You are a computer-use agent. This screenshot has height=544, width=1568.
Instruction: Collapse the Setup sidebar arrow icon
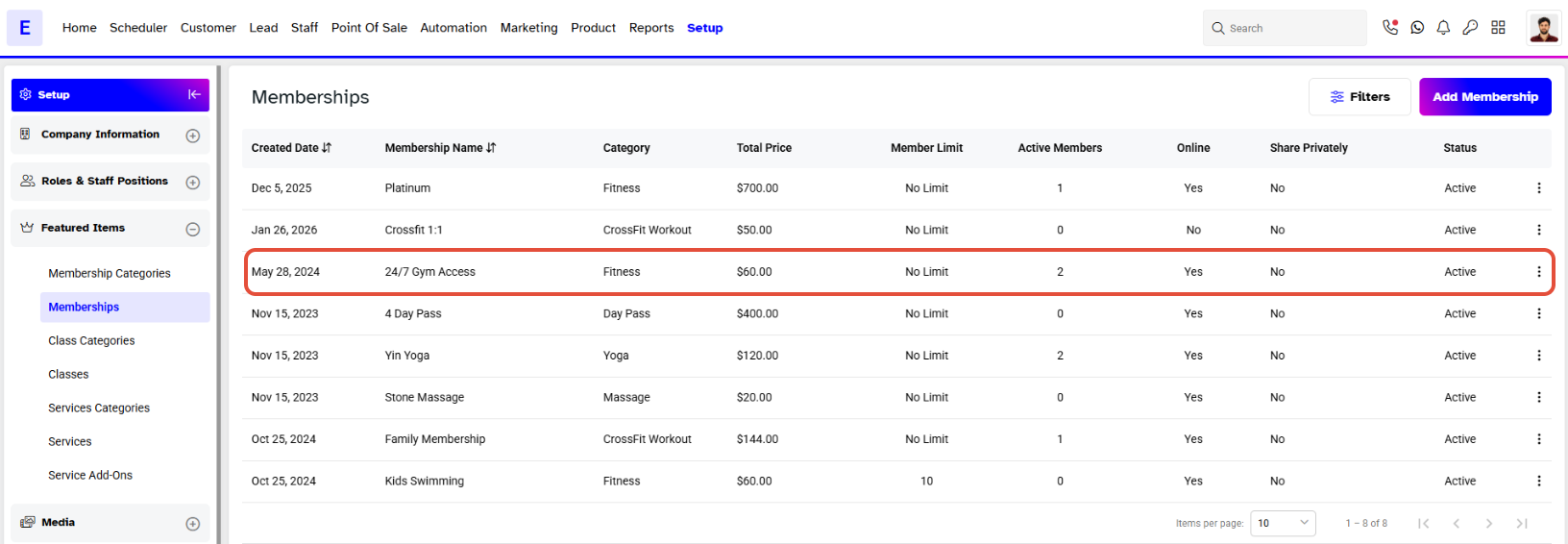click(194, 94)
